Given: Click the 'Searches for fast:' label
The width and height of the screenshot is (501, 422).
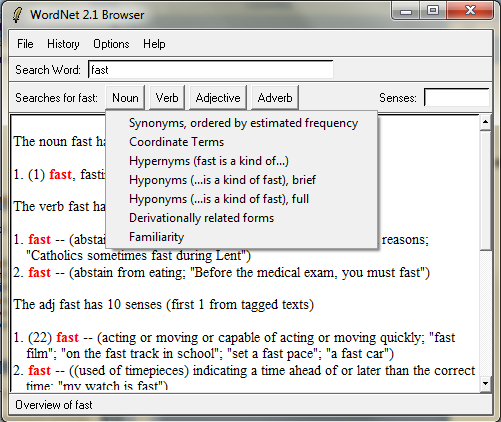Looking at the screenshot, I should [57, 98].
